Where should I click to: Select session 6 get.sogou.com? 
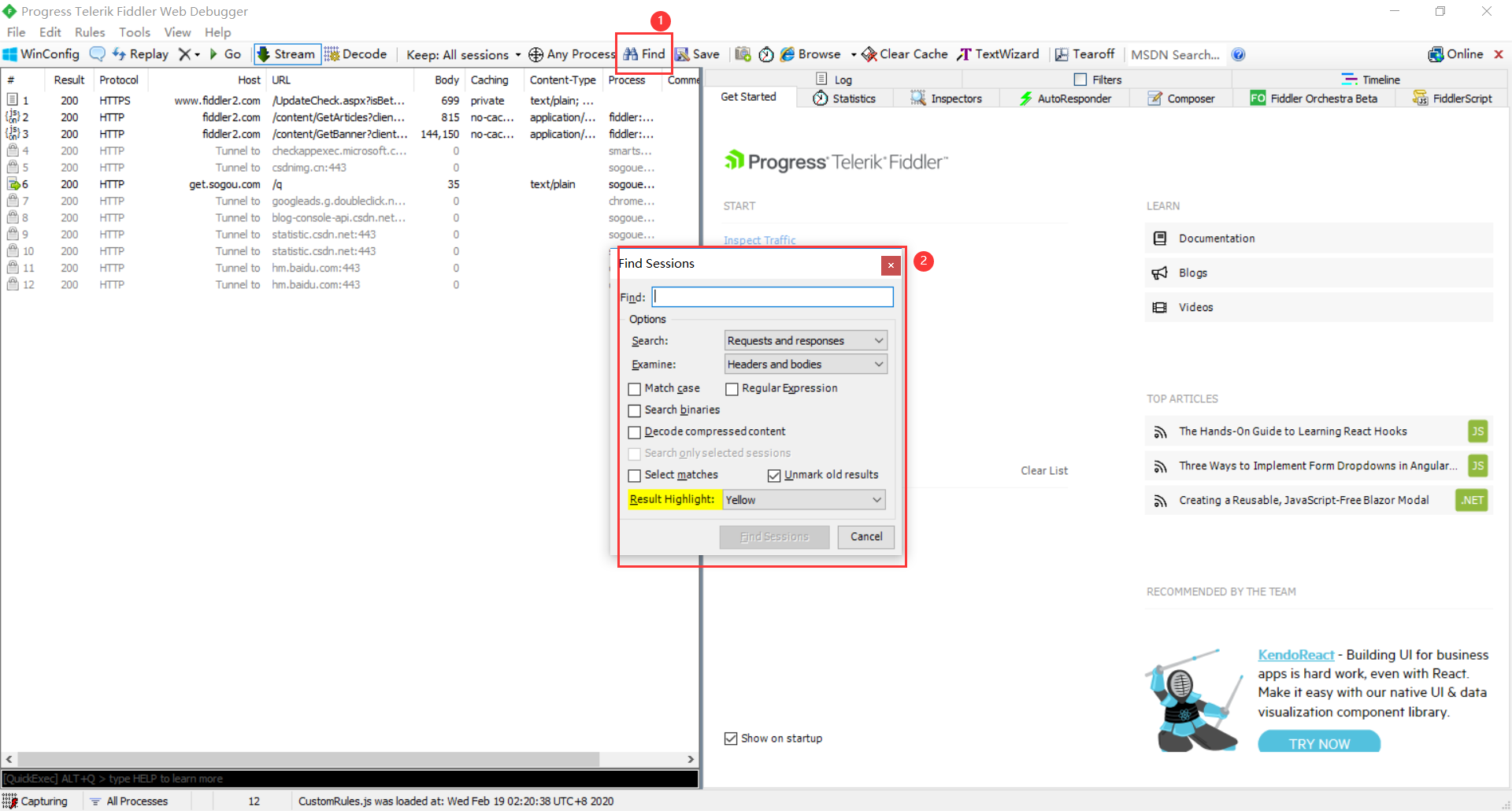pyautogui.click(x=350, y=184)
